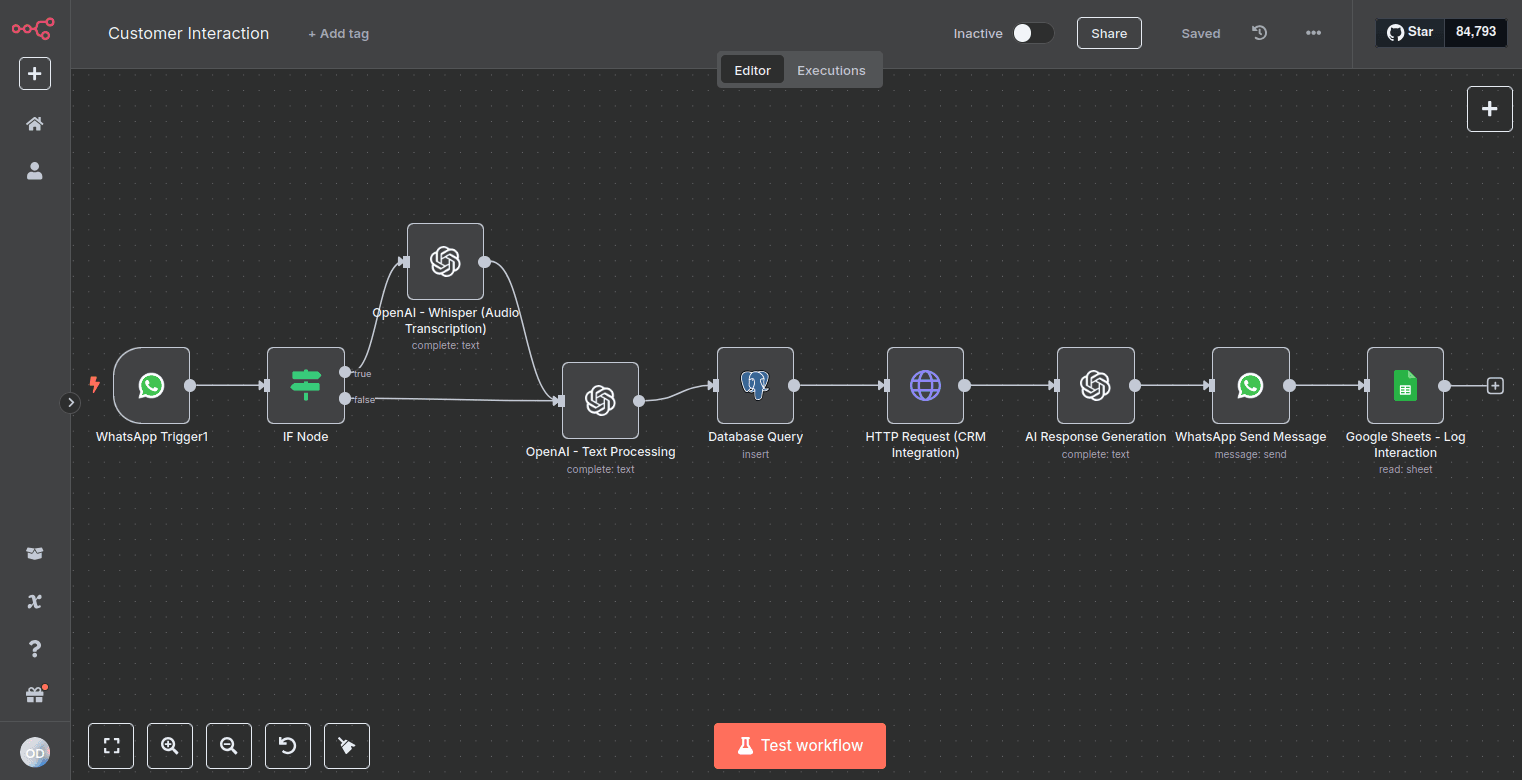1522x780 pixels.
Task: Select the Database Query Postgres node
Action: point(755,385)
